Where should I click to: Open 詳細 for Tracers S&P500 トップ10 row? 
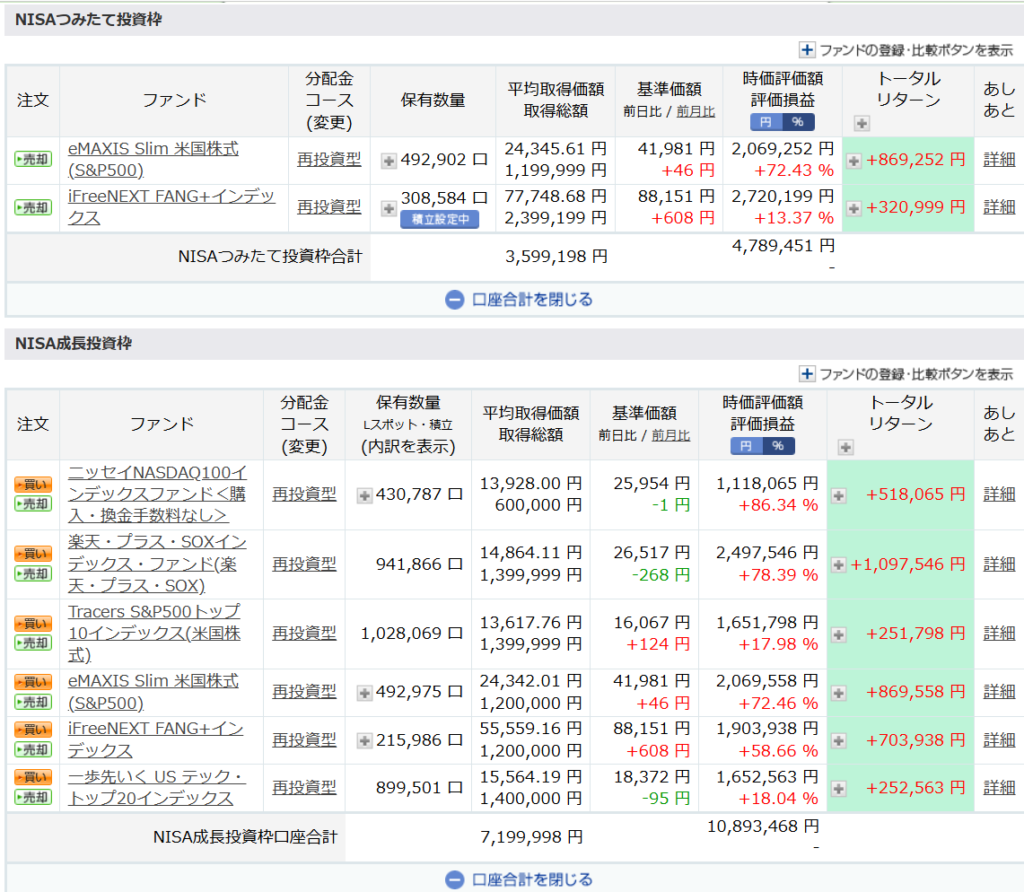pos(998,633)
